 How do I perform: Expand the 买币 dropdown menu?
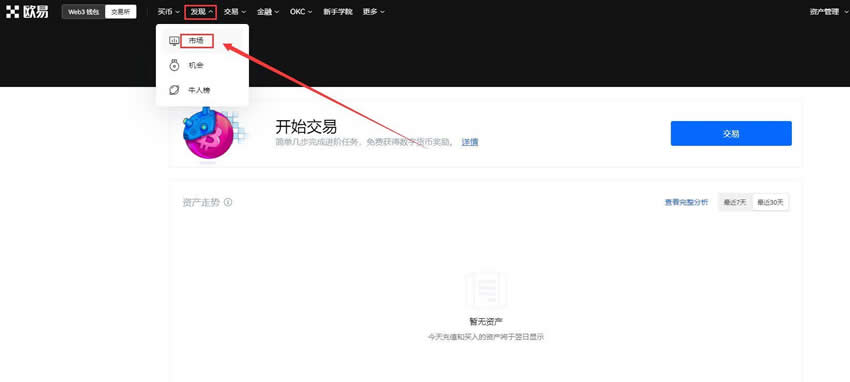pos(169,11)
